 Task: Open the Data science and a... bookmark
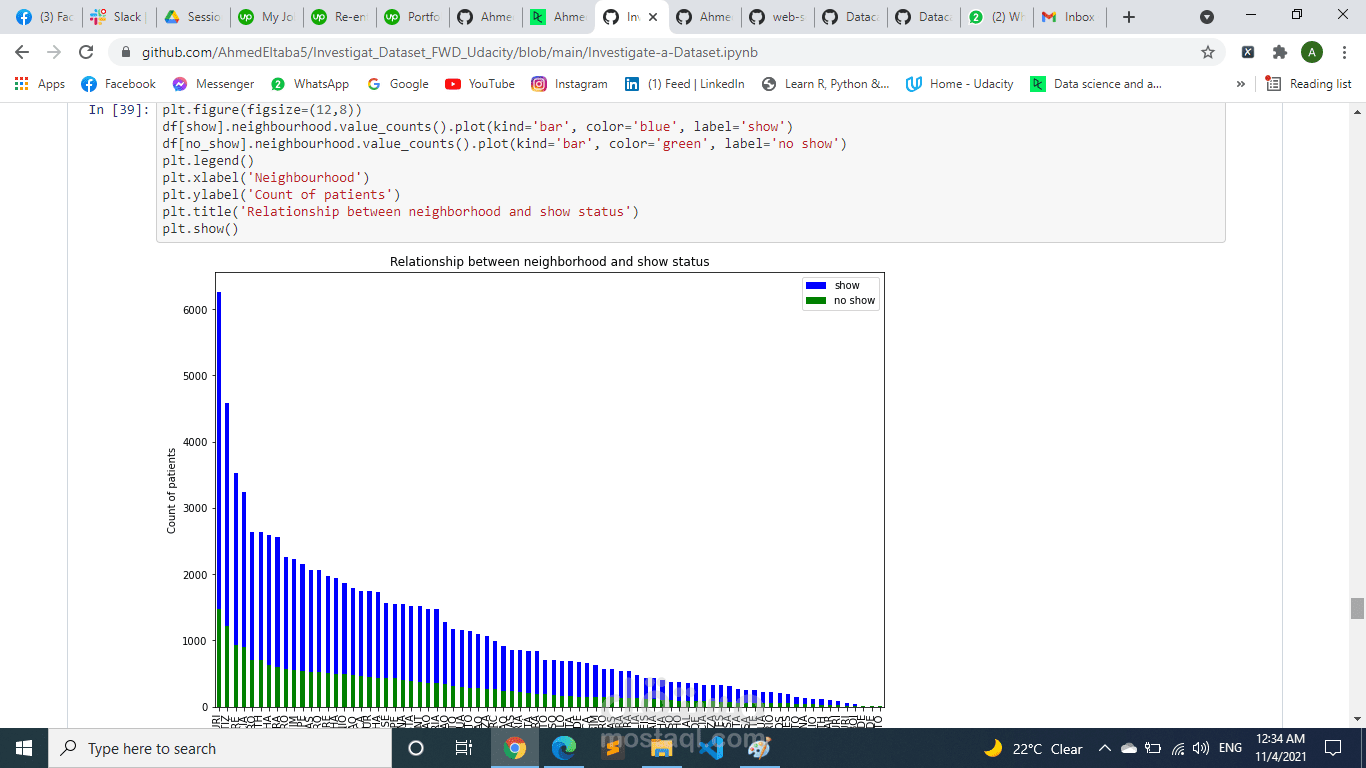[1096, 84]
